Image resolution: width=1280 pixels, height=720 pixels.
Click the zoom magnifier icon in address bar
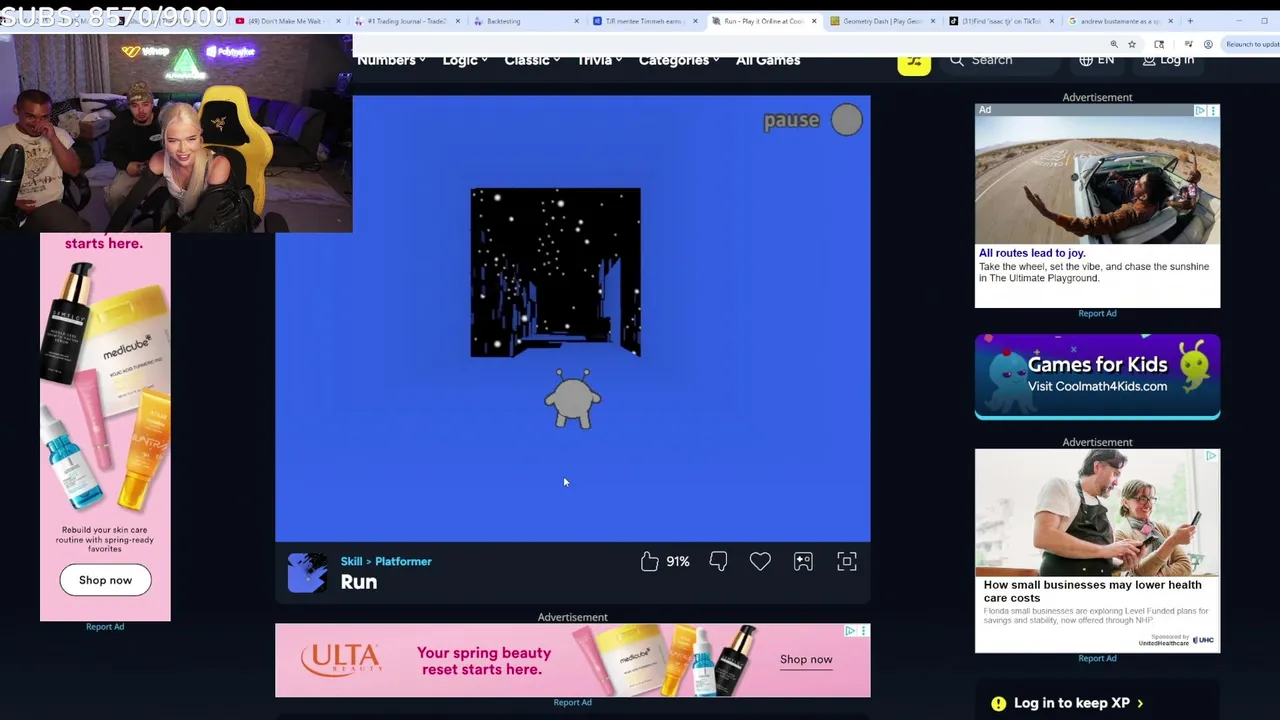[x=1114, y=44]
